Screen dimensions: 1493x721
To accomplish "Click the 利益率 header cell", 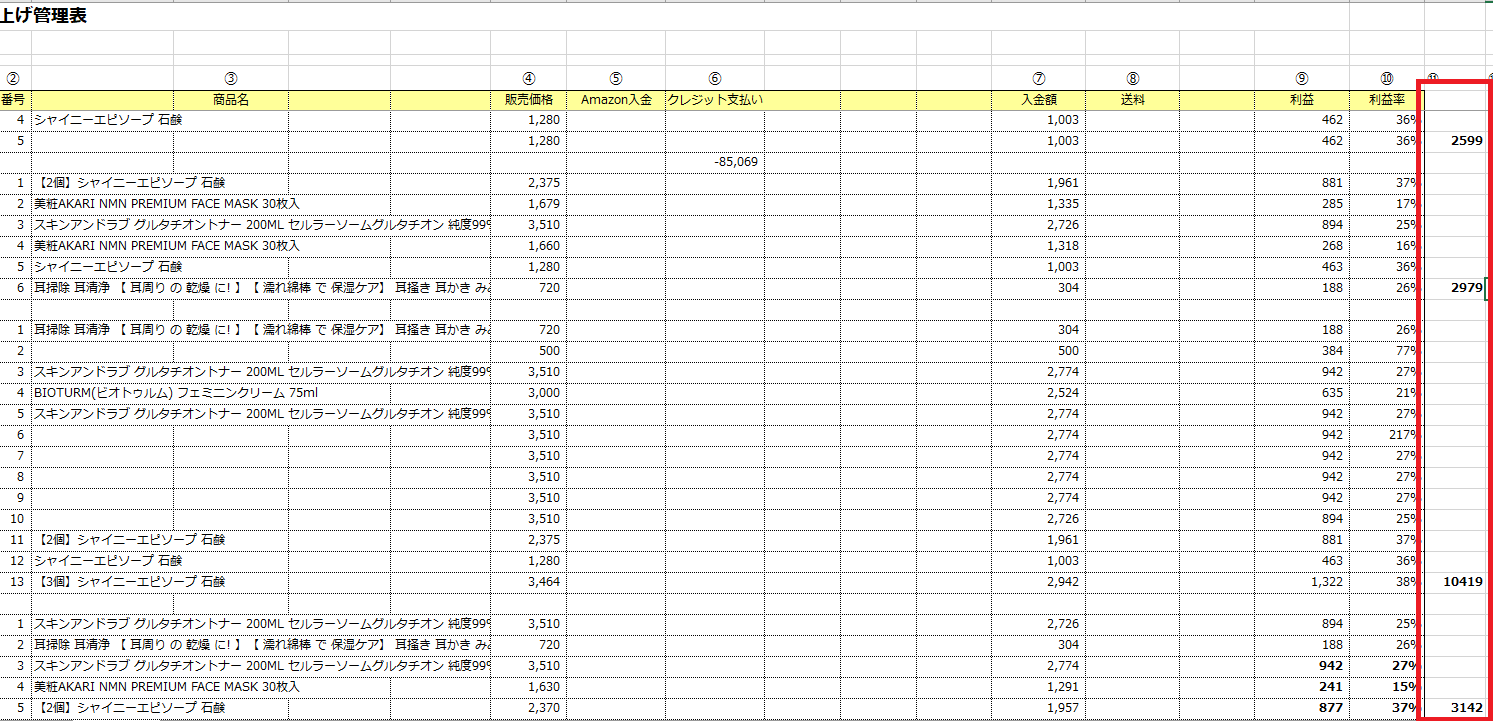I will pos(1386,100).
